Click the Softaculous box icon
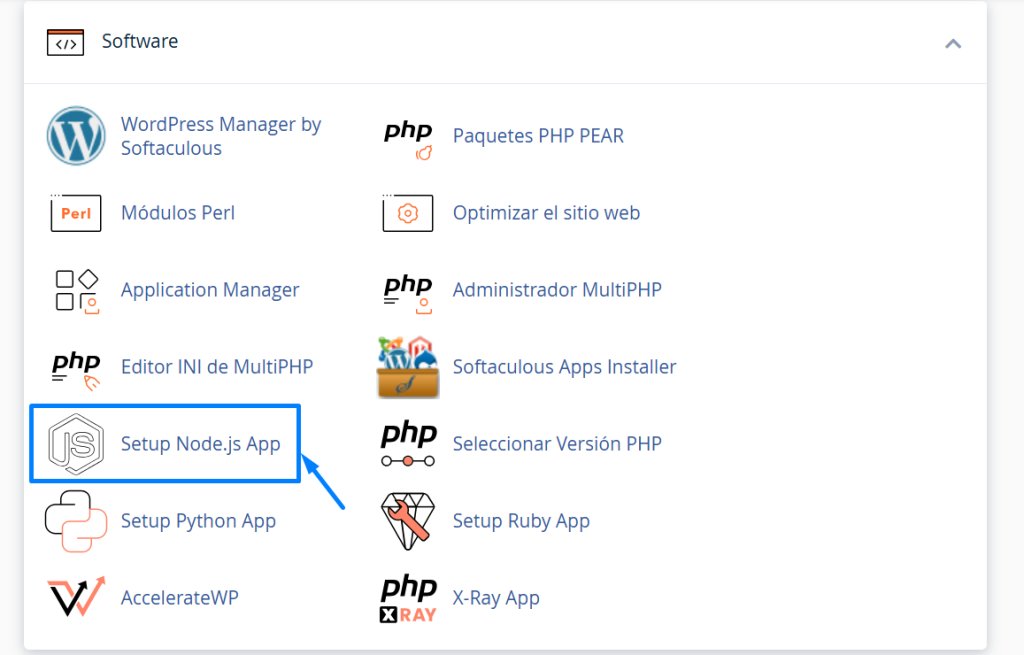 tap(408, 367)
